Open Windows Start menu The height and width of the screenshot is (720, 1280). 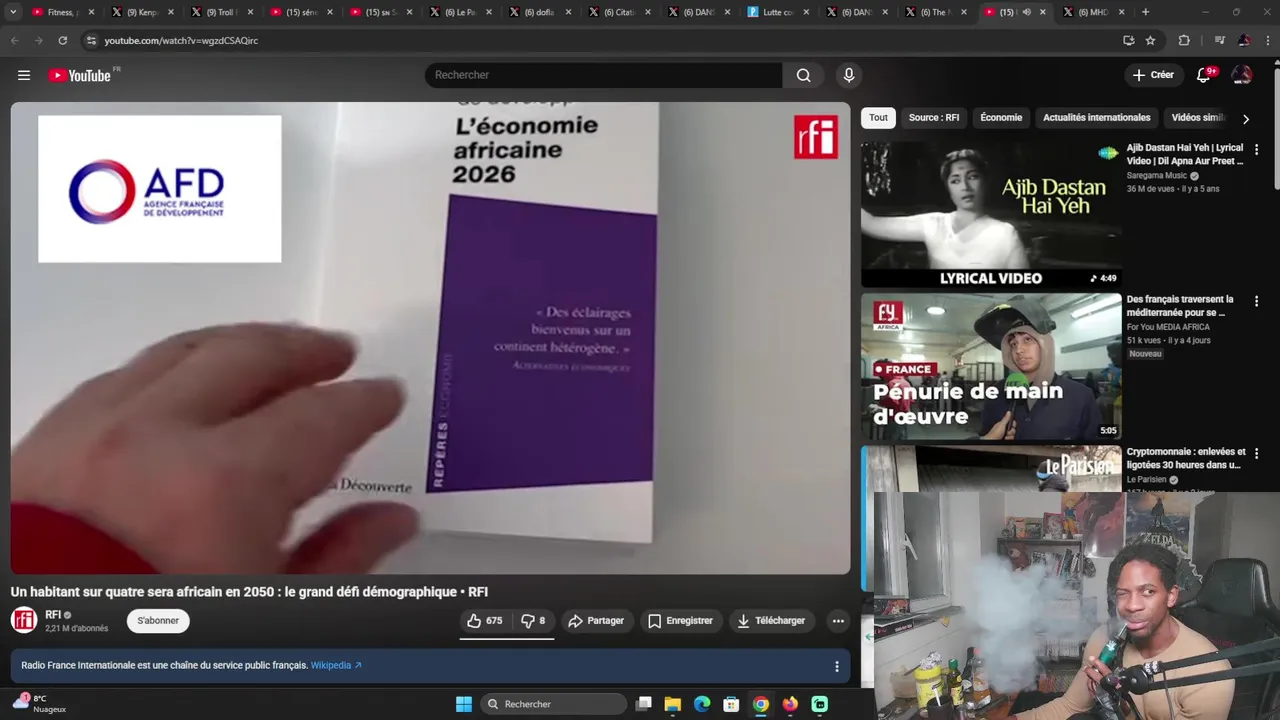(x=464, y=704)
